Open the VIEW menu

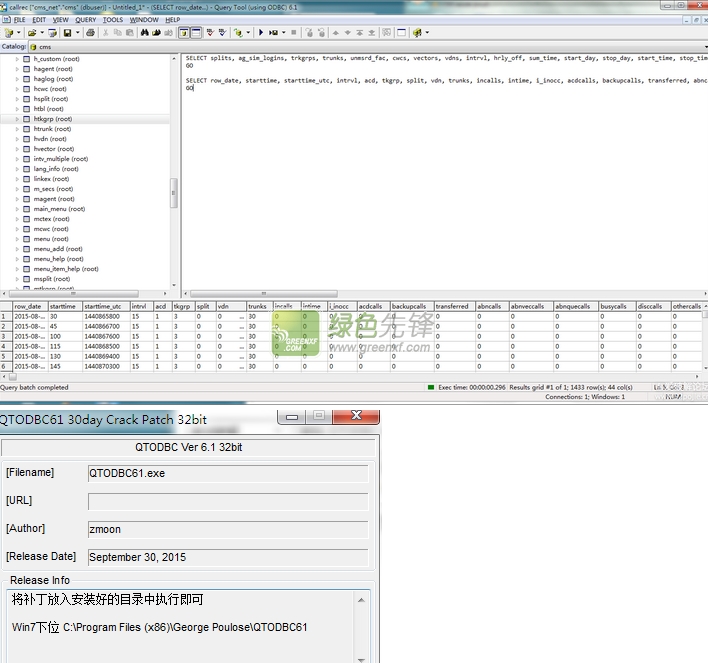(61, 20)
